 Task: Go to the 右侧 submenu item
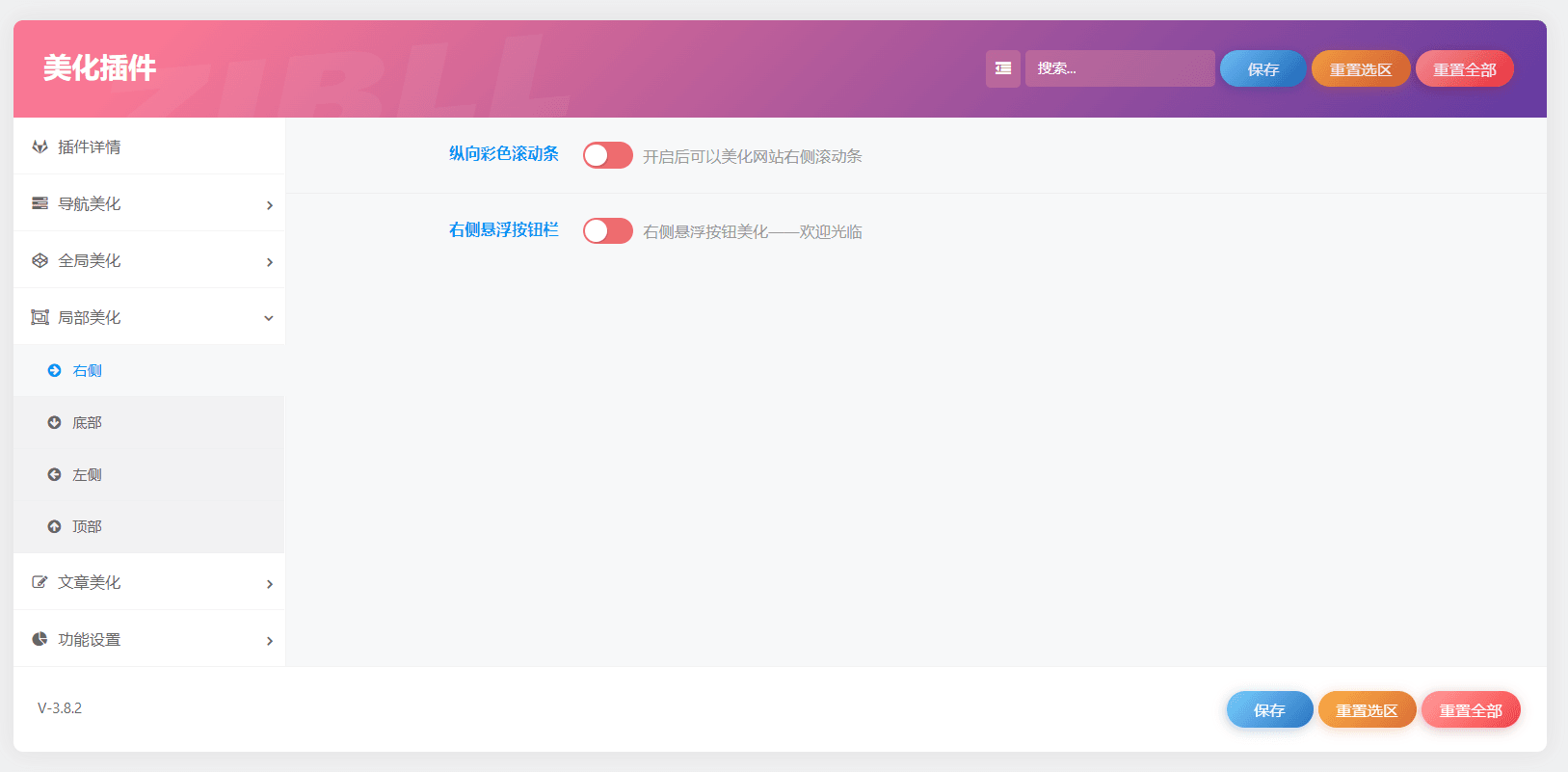coord(87,370)
